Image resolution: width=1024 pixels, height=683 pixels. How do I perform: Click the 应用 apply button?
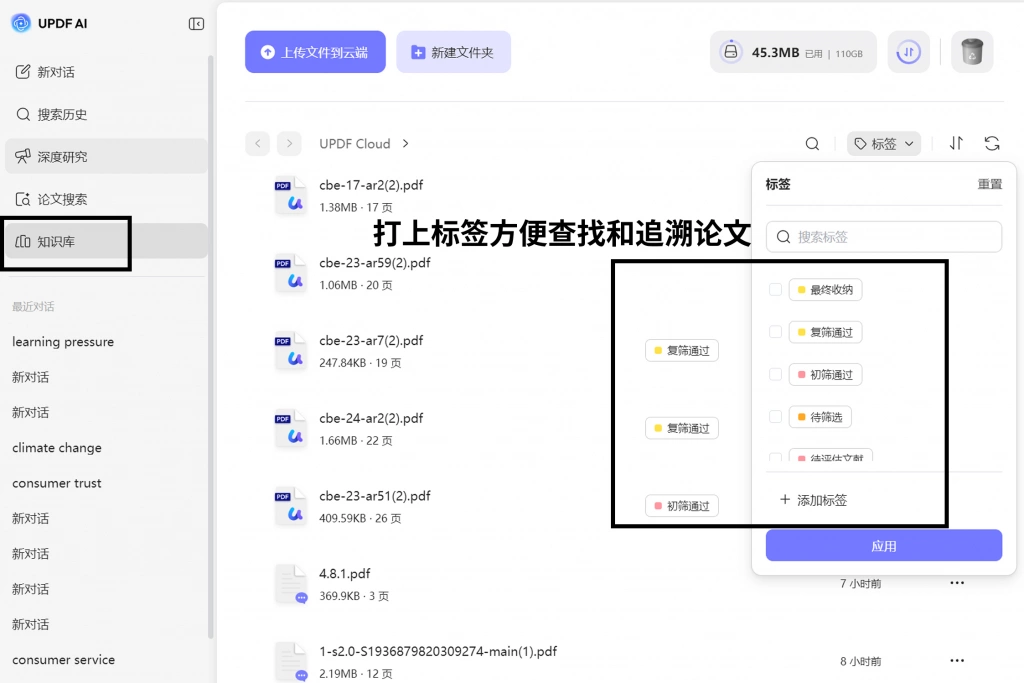pos(884,545)
